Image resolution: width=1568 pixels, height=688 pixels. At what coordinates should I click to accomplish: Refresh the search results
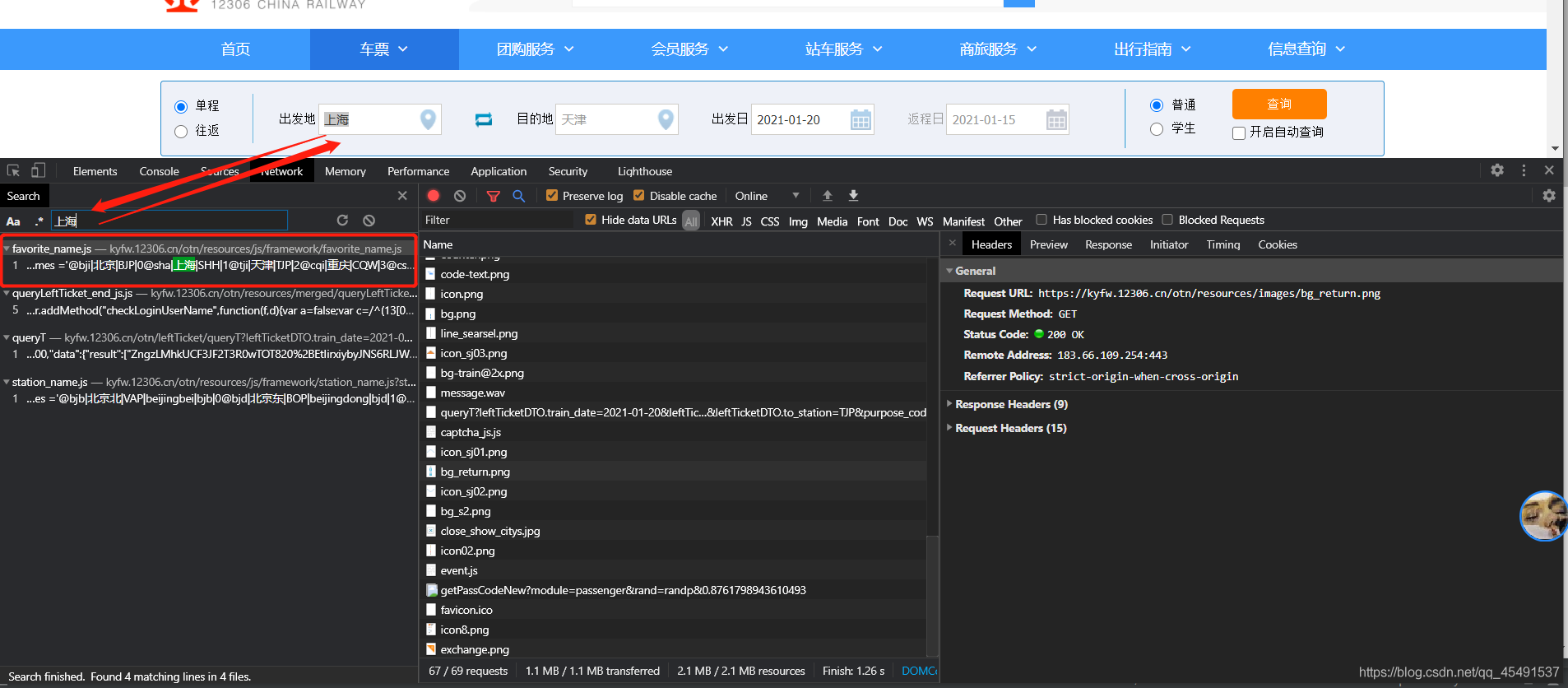(x=342, y=220)
